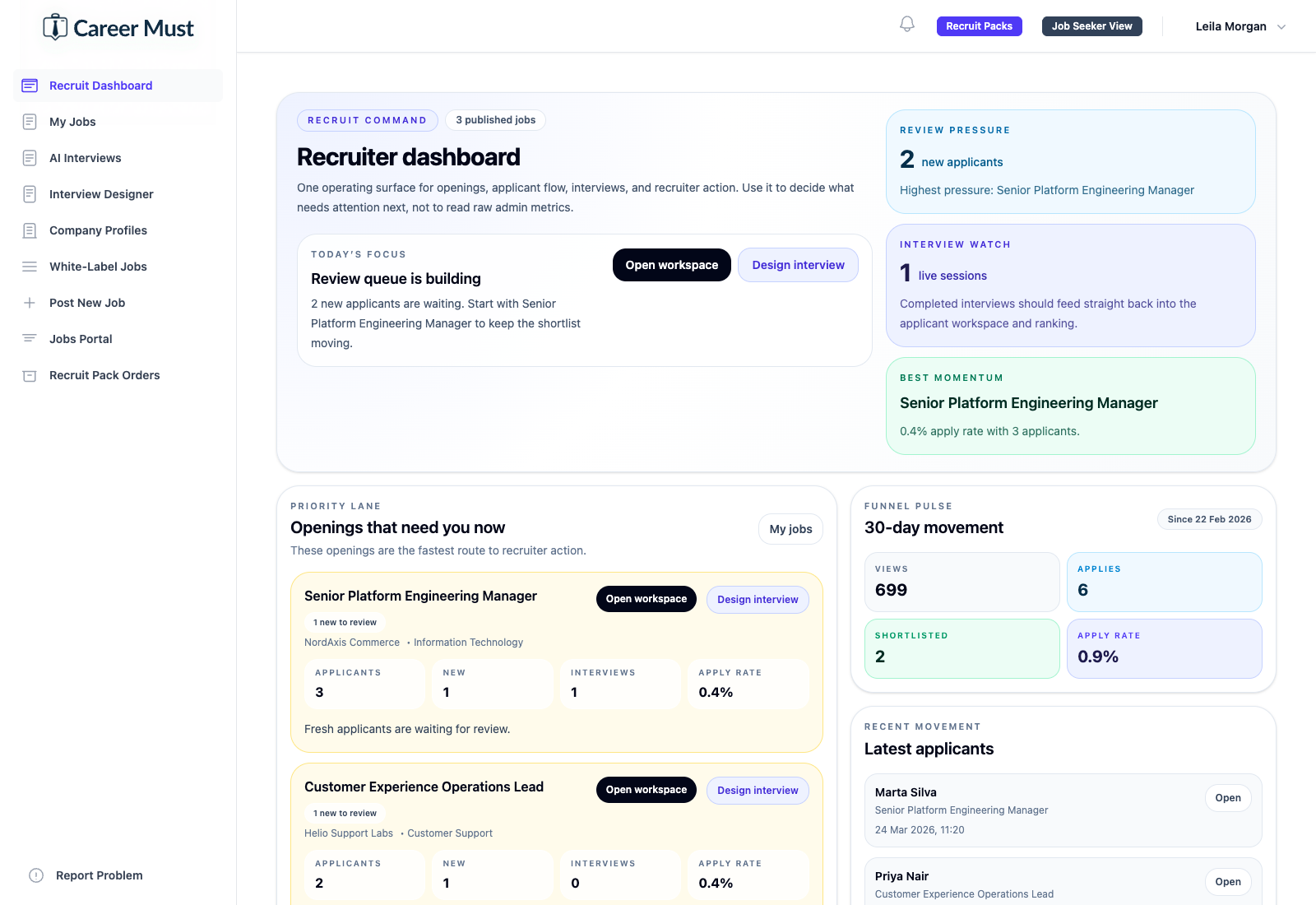
Task: Click the Recruit Pack Orders icon
Action: 30,374
